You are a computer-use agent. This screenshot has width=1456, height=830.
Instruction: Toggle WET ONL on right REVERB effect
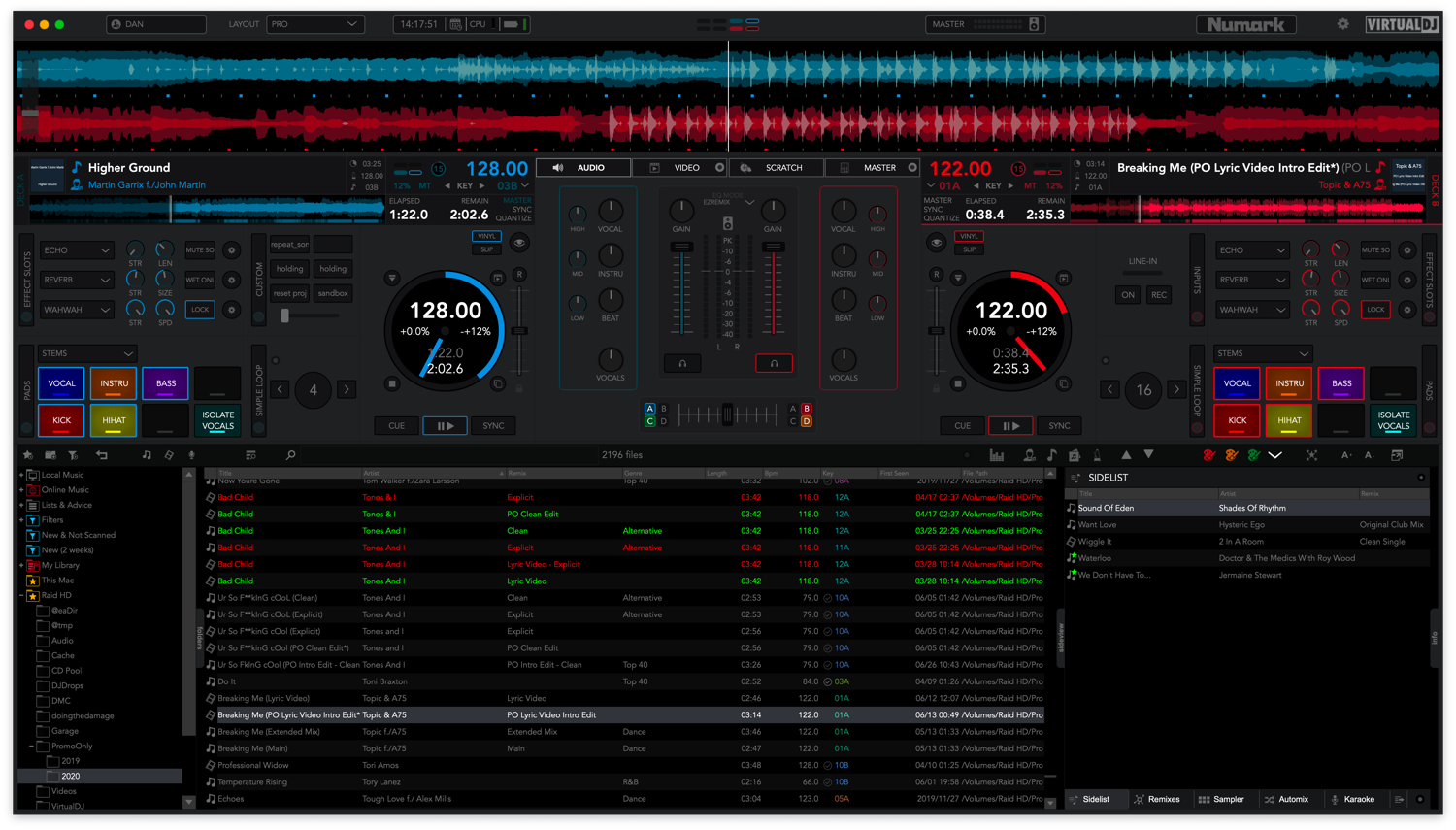coord(1375,280)
